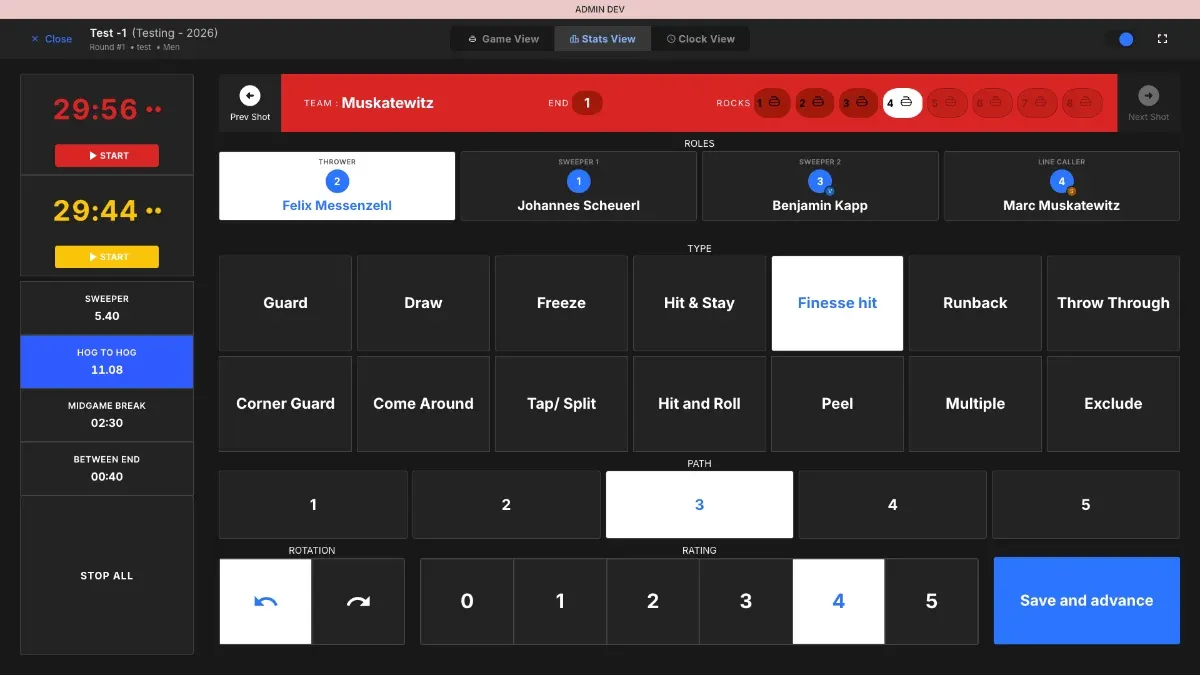
Task: Start Midgame Break 02:30 timer
Action: 107,415
